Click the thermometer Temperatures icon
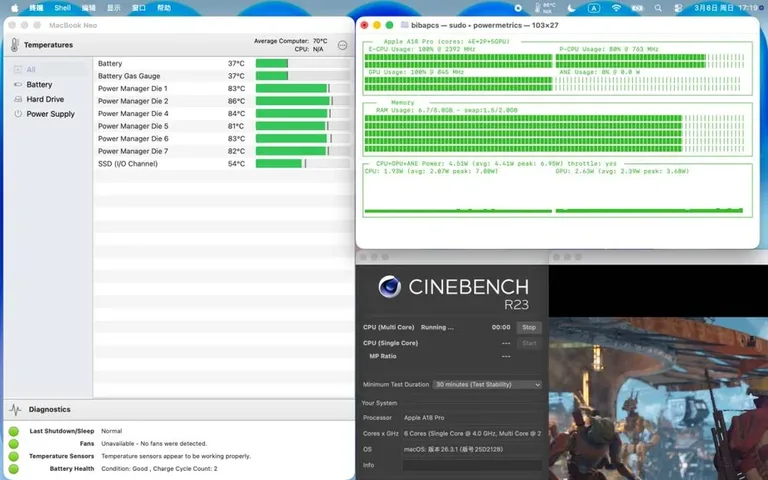 [15, 45]
